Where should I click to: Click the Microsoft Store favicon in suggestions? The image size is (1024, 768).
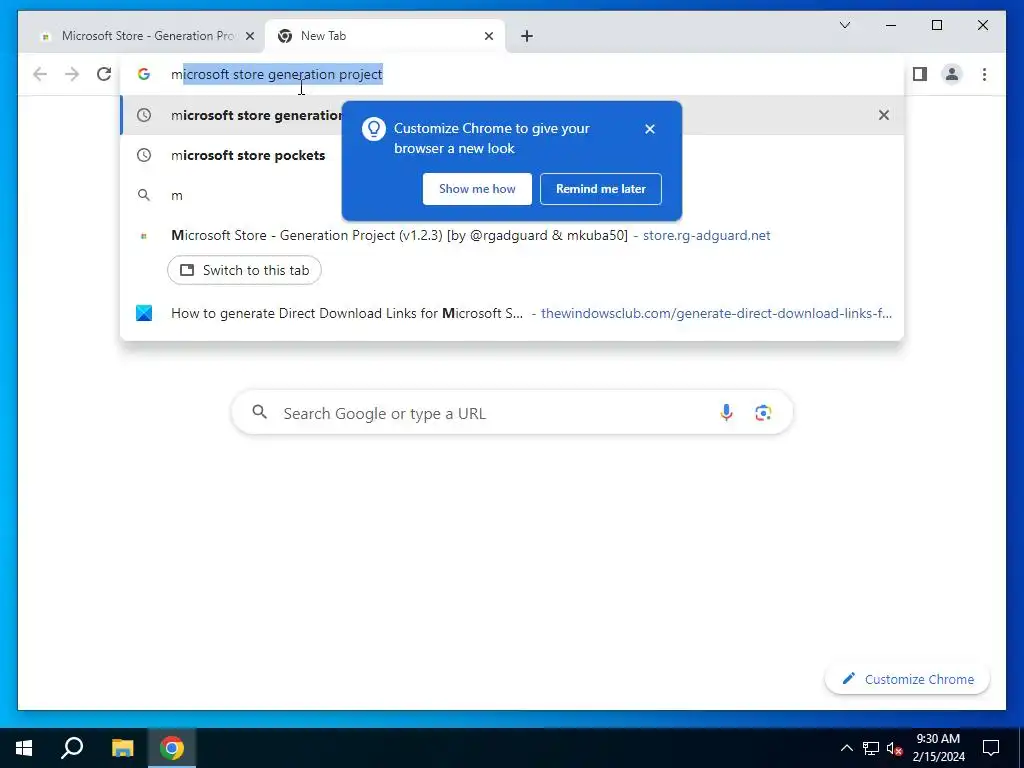point(144,235)
